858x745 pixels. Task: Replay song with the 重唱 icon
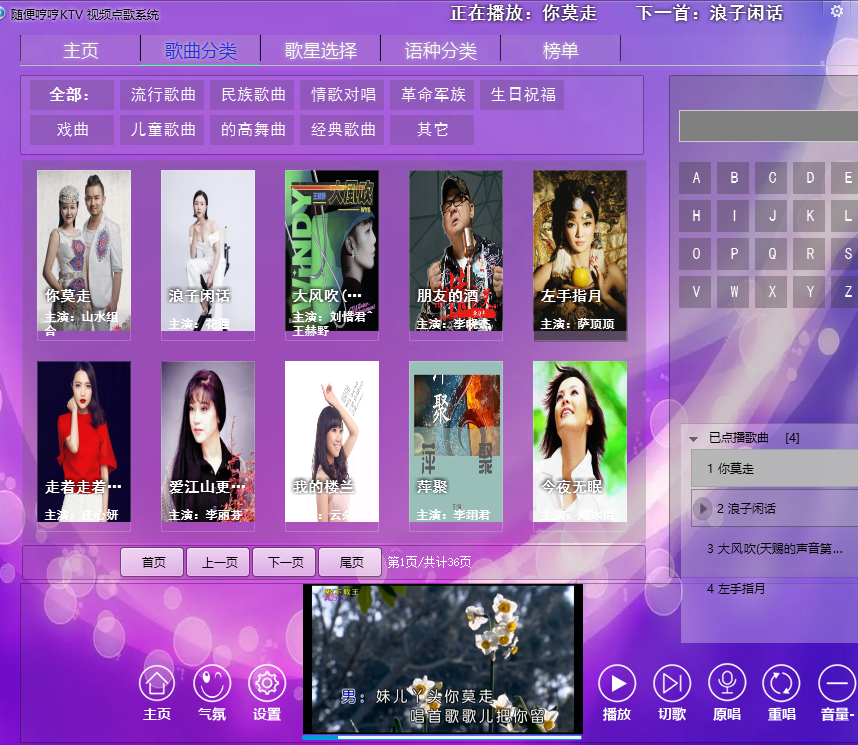click(x=781, y=684)
